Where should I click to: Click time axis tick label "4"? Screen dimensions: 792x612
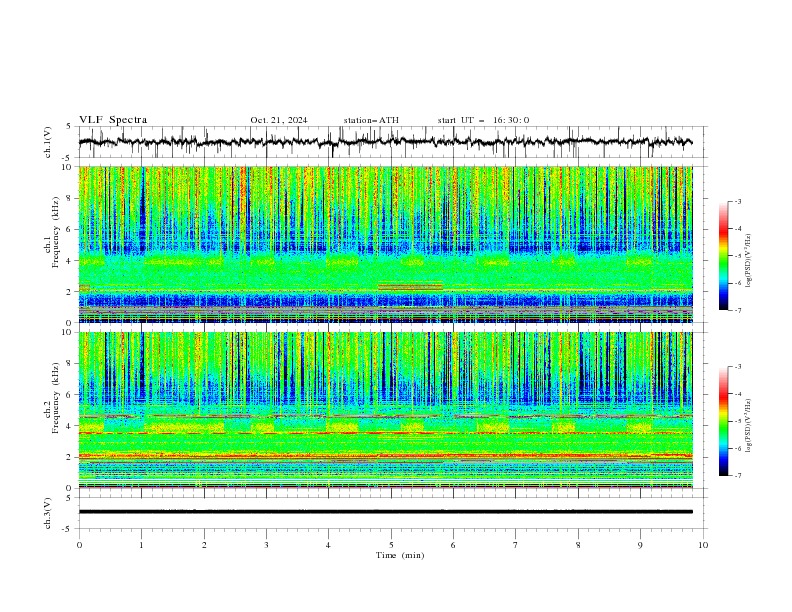tap(328, 545)
